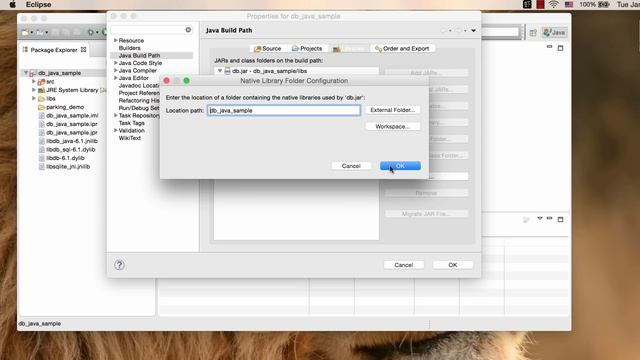Open the Apple menu
The width and height of the screenshot is (640, 360).
click(13, 4)
